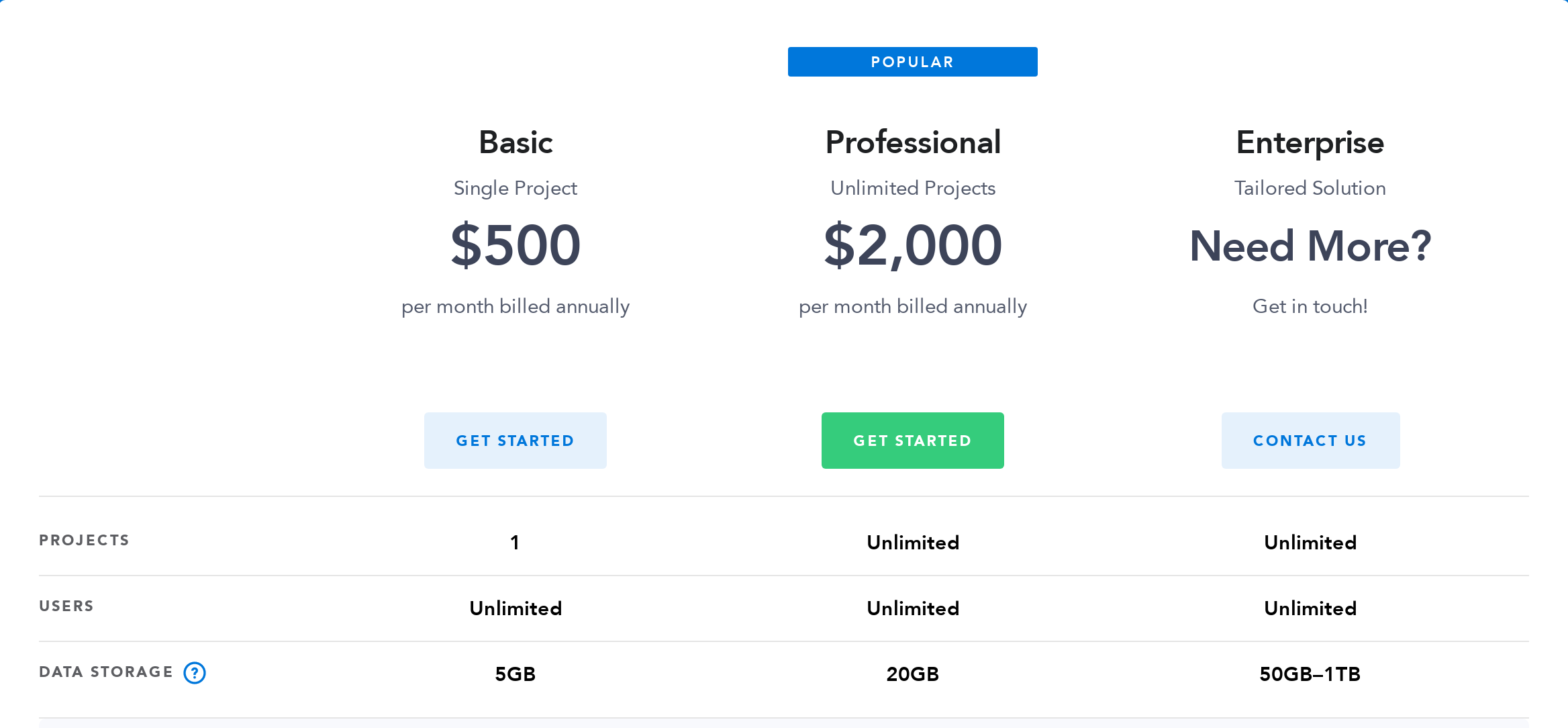Click the USERS row label

(66, 605)
